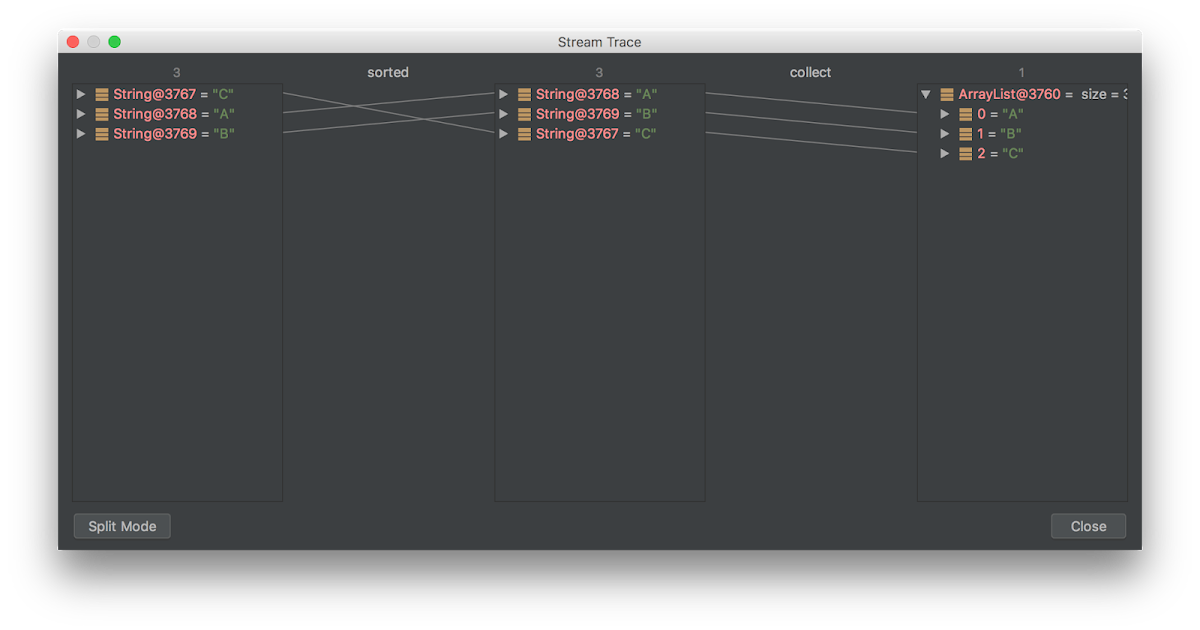Toggle expansion of element 2
Image resolution: width=1200 pixels, height=630 pixels.
pyautogui.click(x=945, y=153)
